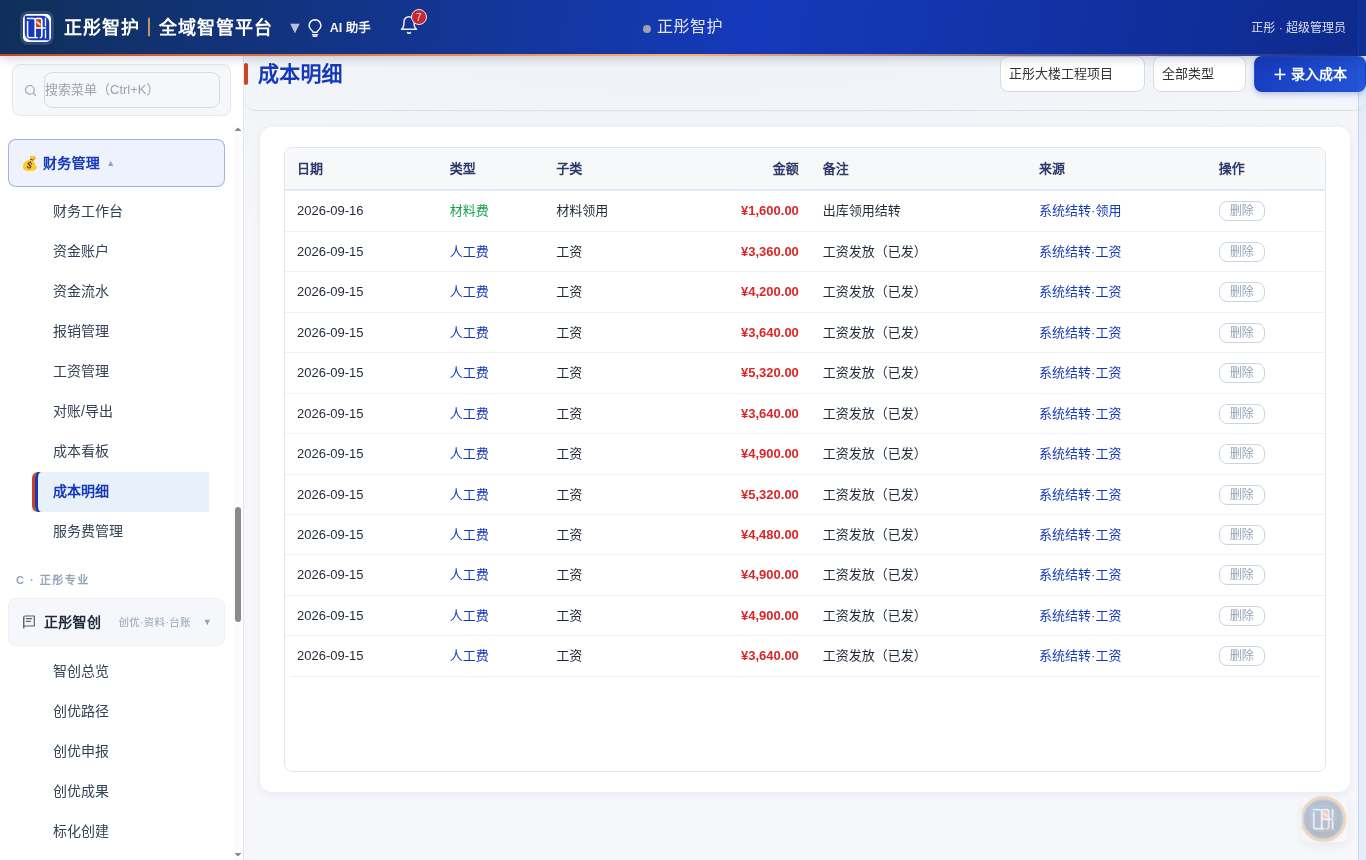Open the AI 助手 lightbulb icon
Image resolution: width=1366 pixels, height=860 pixels.
315,28
